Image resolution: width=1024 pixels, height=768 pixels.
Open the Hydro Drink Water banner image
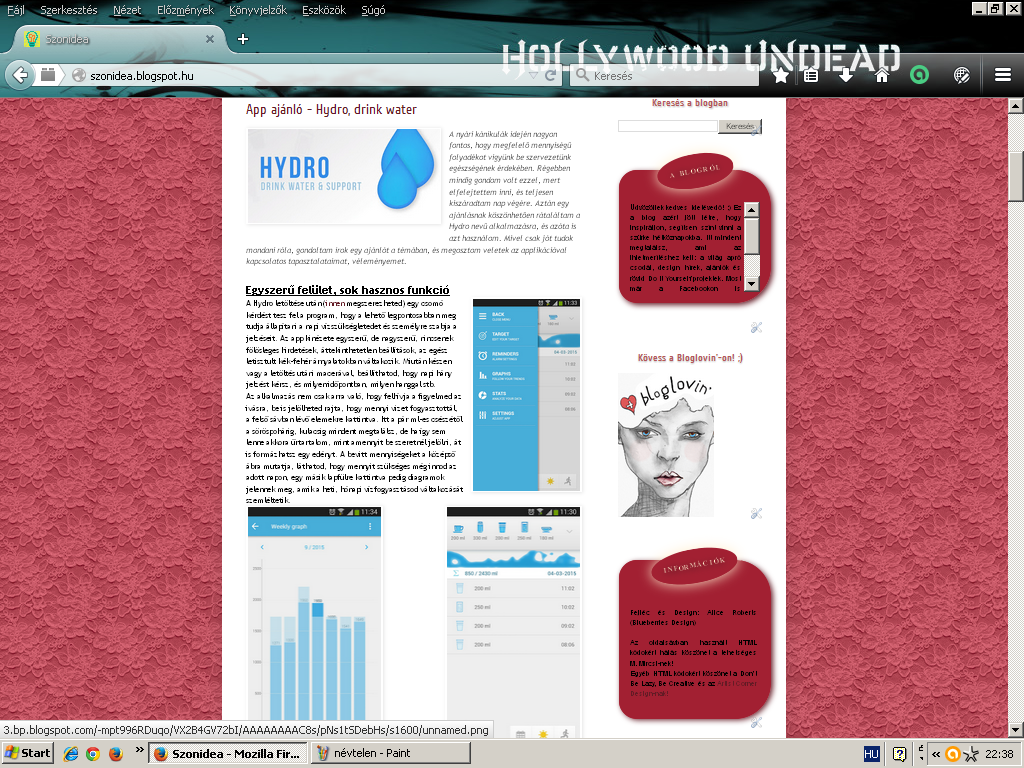(x=344, y=176)
